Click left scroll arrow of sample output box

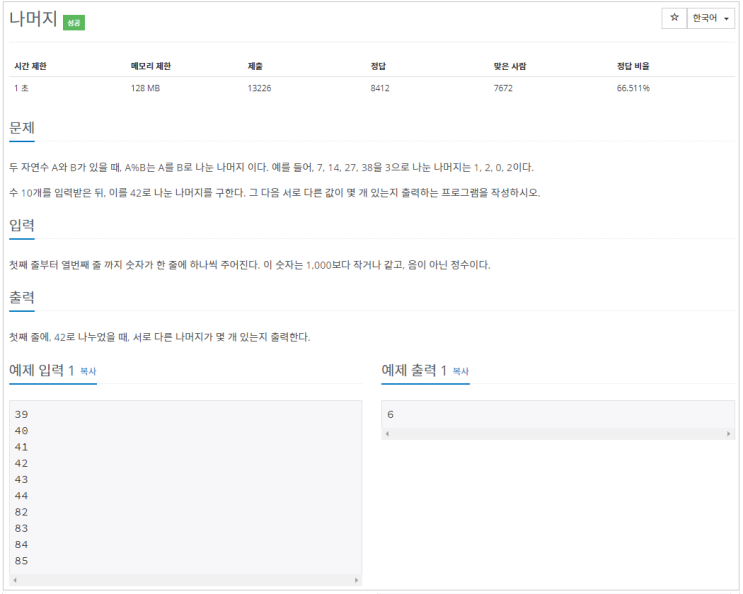388,434
